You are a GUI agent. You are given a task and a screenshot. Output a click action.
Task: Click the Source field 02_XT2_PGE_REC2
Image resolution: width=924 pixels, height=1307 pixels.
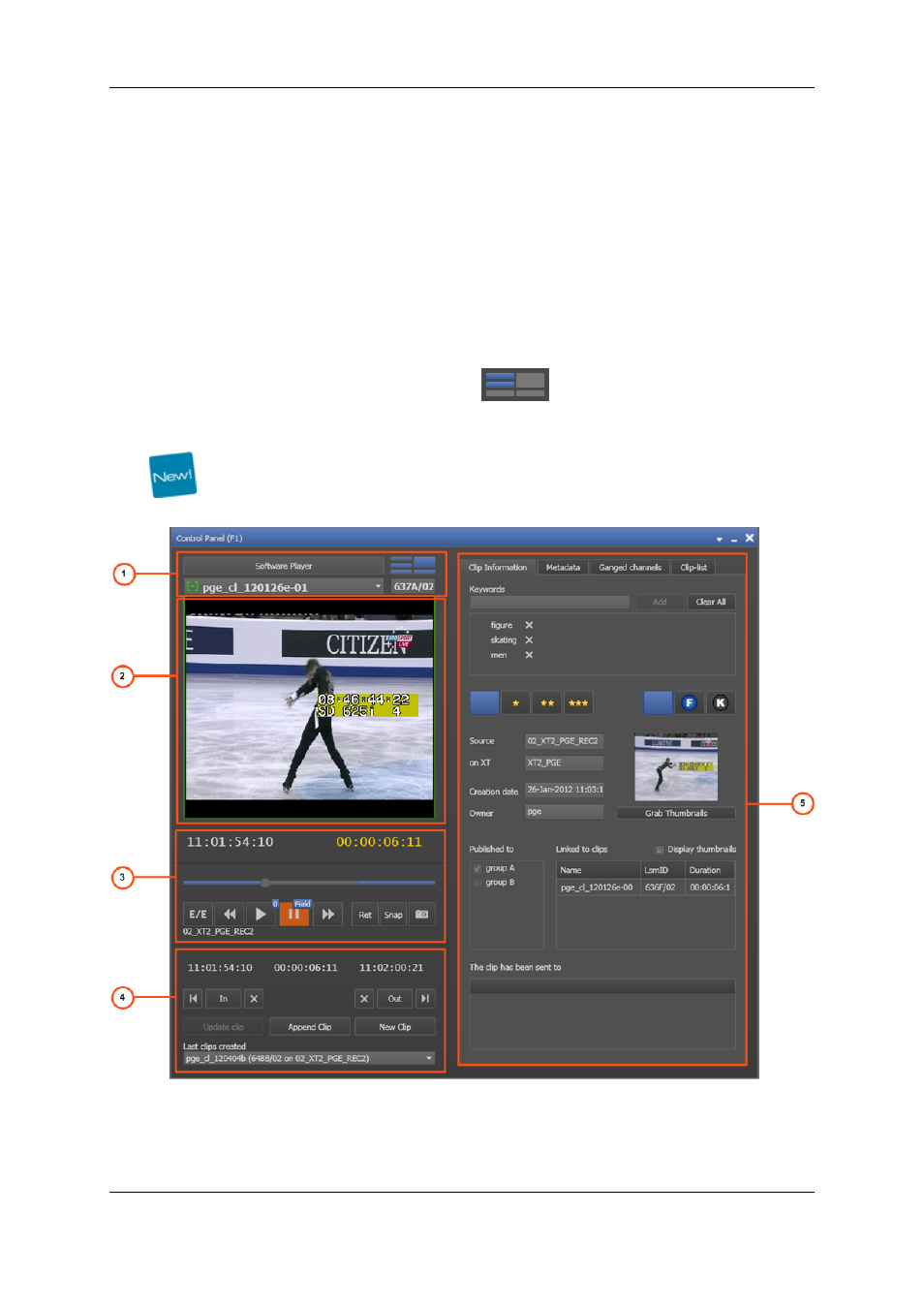564,741
